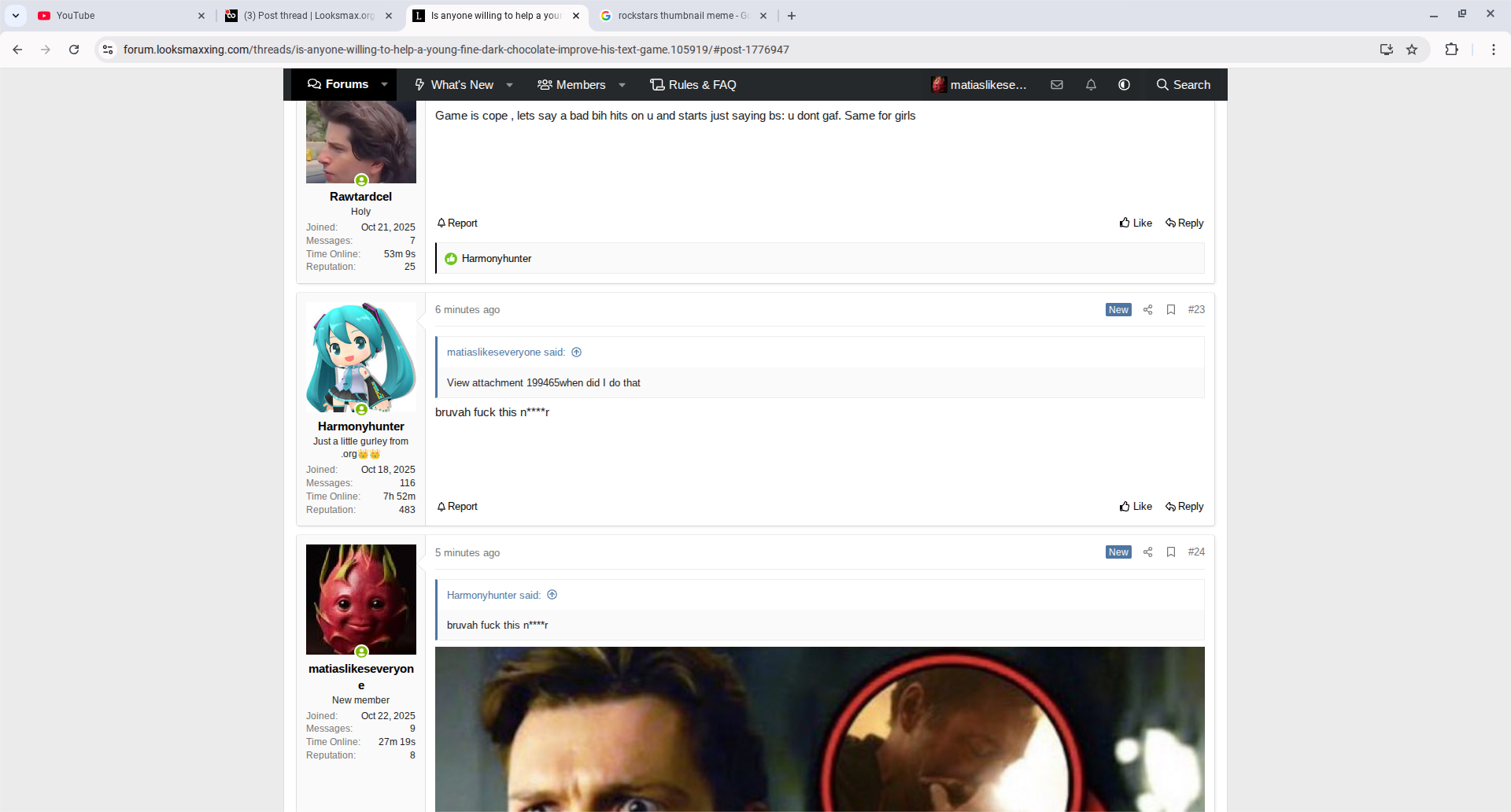Bookmark this page with the star icon
The image size is (1511, 812).
point(1412,50)
